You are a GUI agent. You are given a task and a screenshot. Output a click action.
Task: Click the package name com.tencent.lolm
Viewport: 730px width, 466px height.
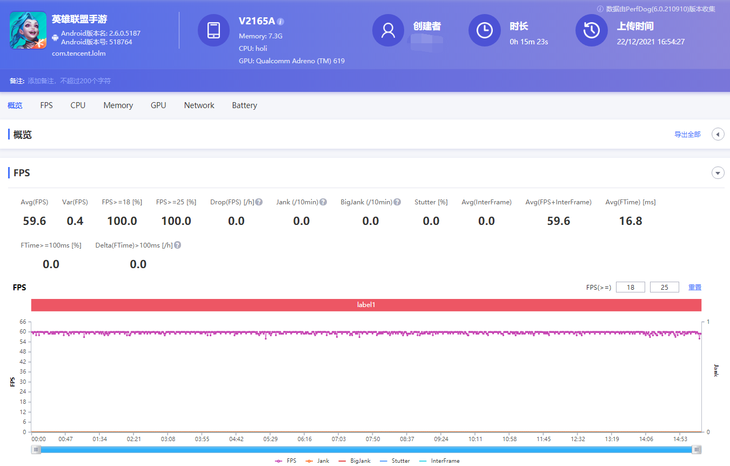pos(79,54)
